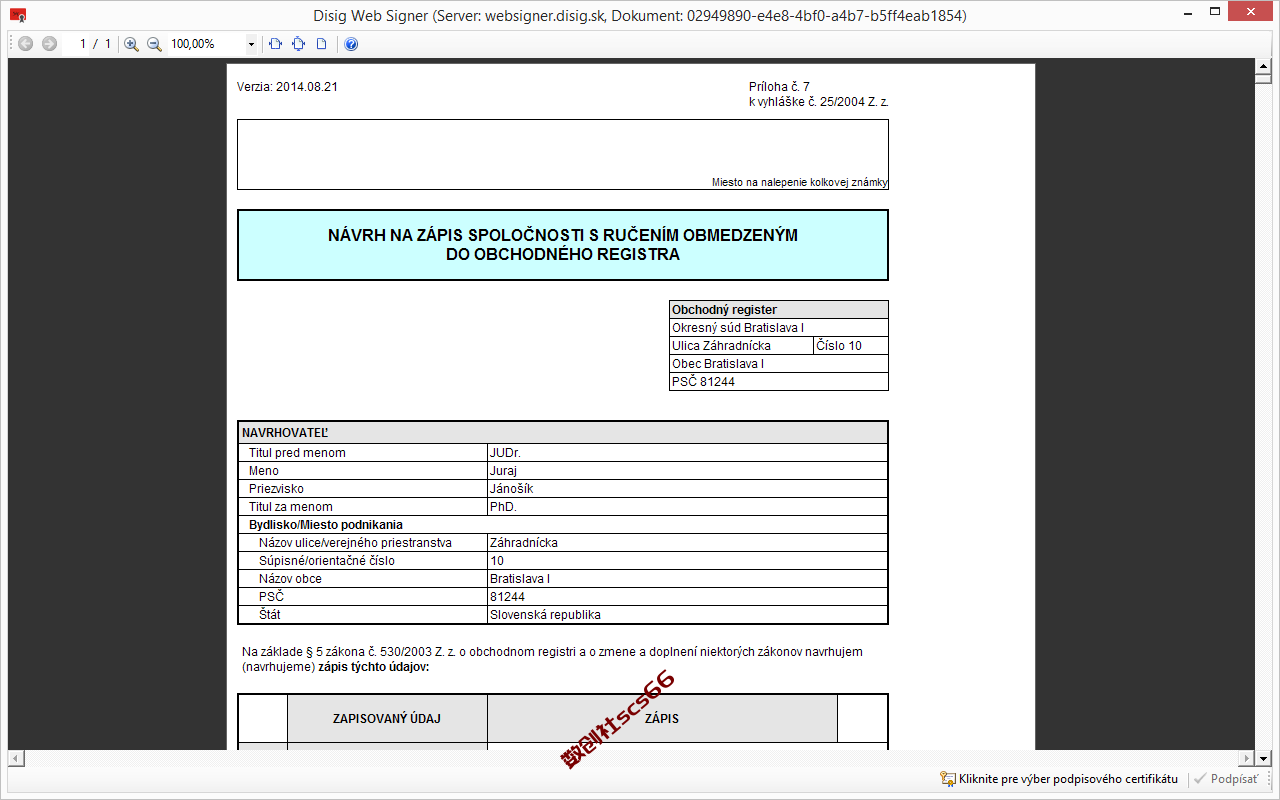The image size is (1280, 800).
Task: Click the certificate icon in status bar
Action: pos(947,779)
